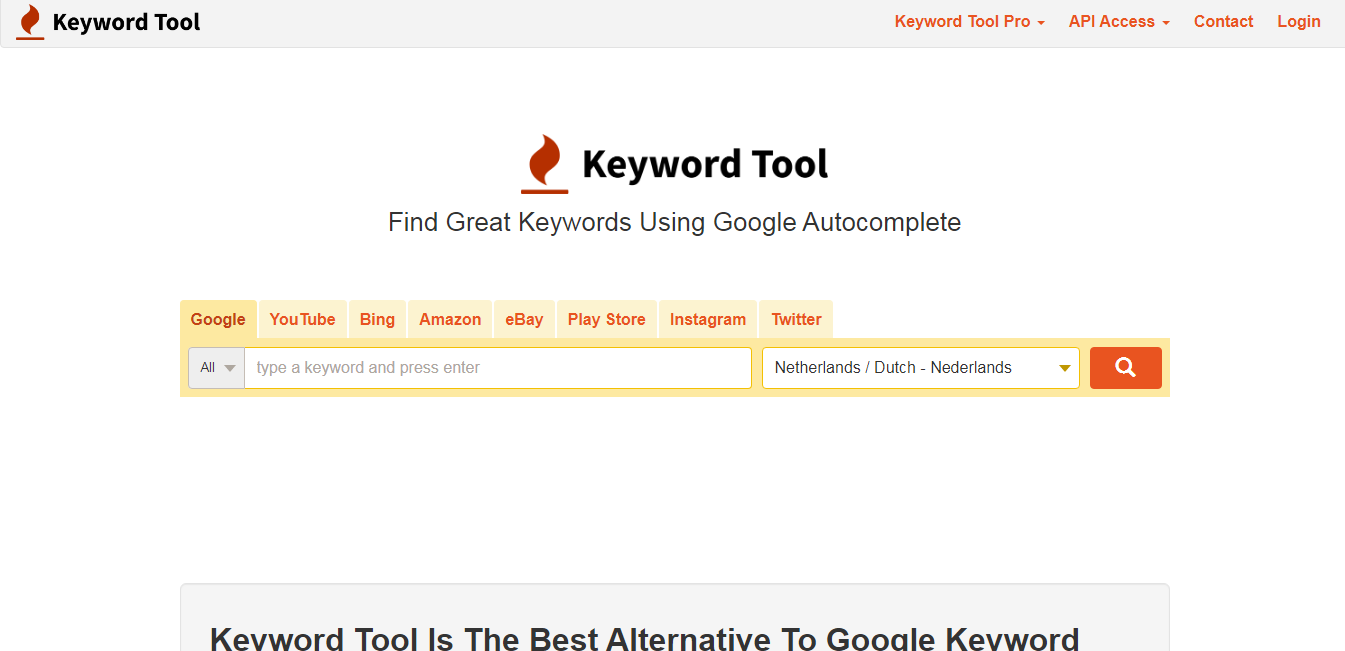Switch to the Twitter tab

click(x=796, y=319)
